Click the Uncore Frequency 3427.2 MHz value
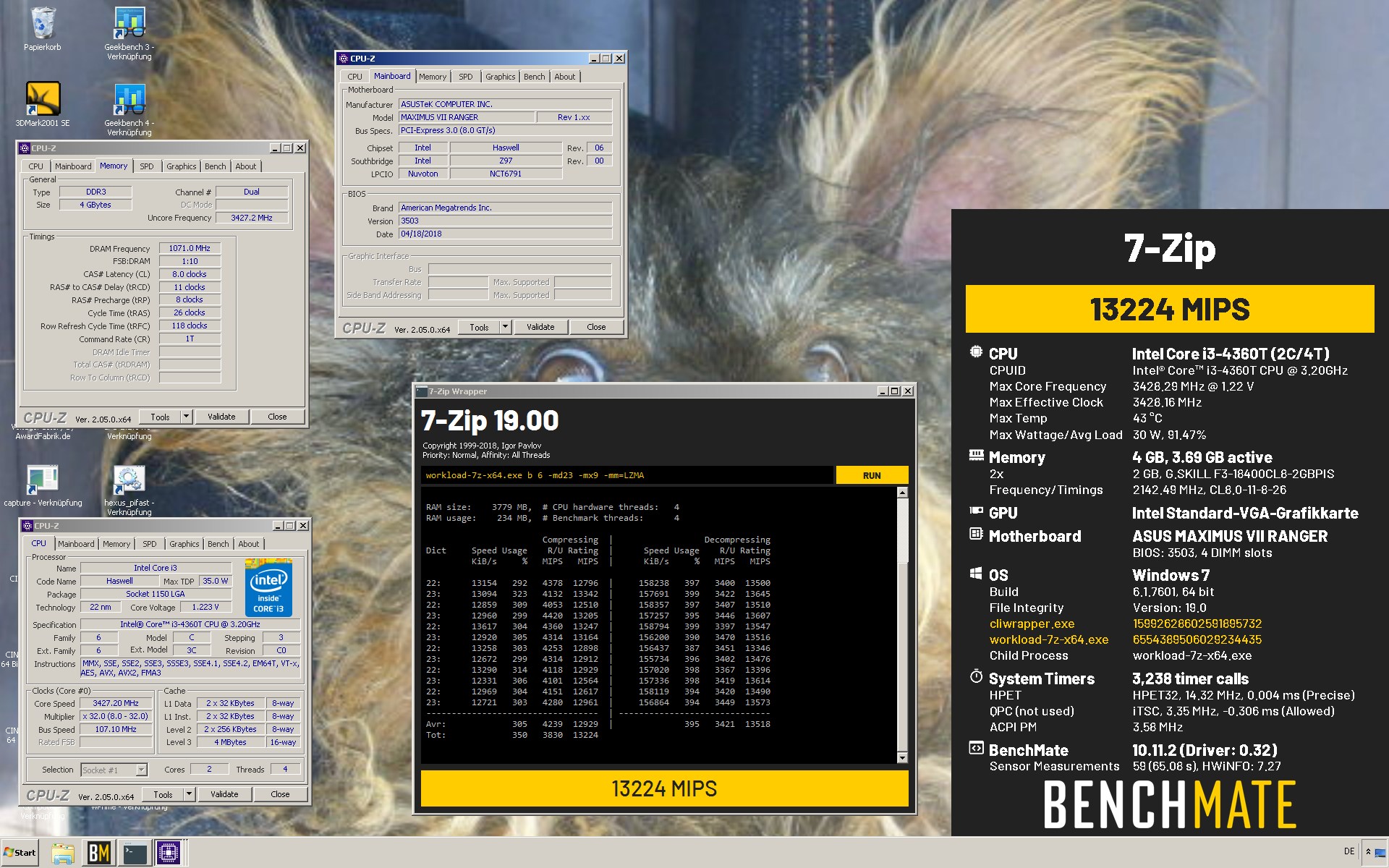This screenshot has height=868, width=1389. tap(252, 218)
